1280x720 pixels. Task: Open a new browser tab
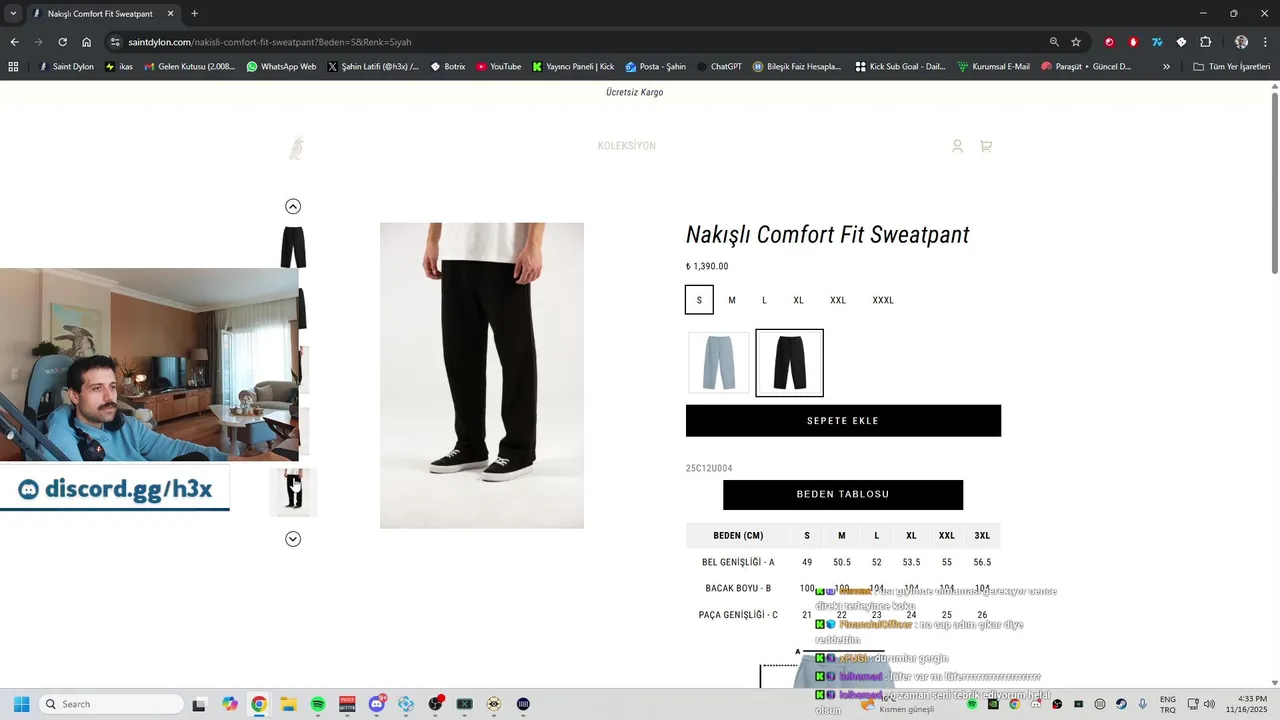(x=195, y=14)
